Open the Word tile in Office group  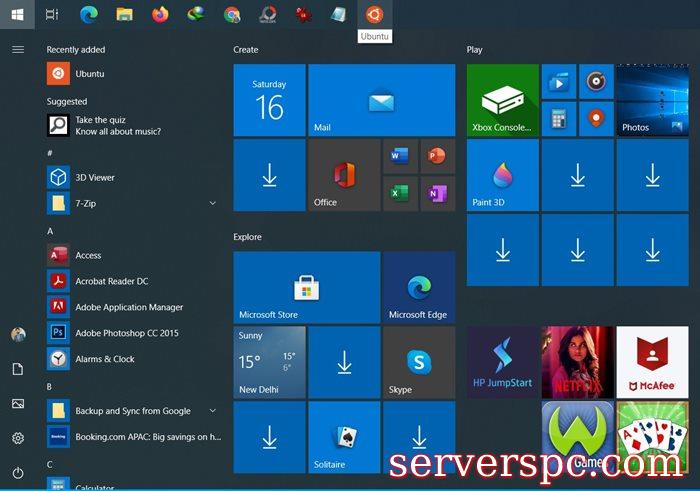[x=400, y=155]
